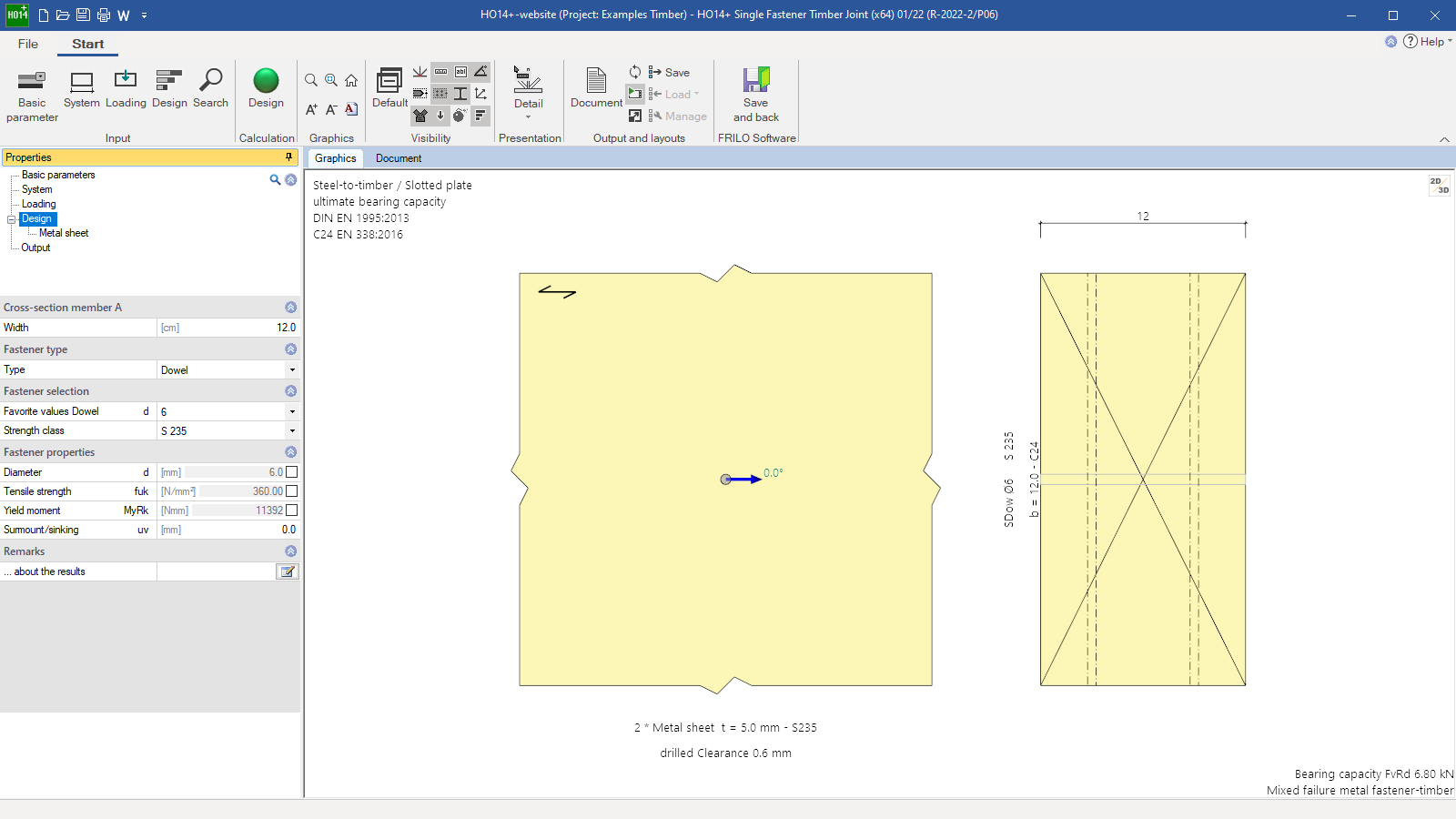Click the Surmount/sinking value field
Image resolution: width=1456 pixels, height=819 pixels.
point(227,530)
